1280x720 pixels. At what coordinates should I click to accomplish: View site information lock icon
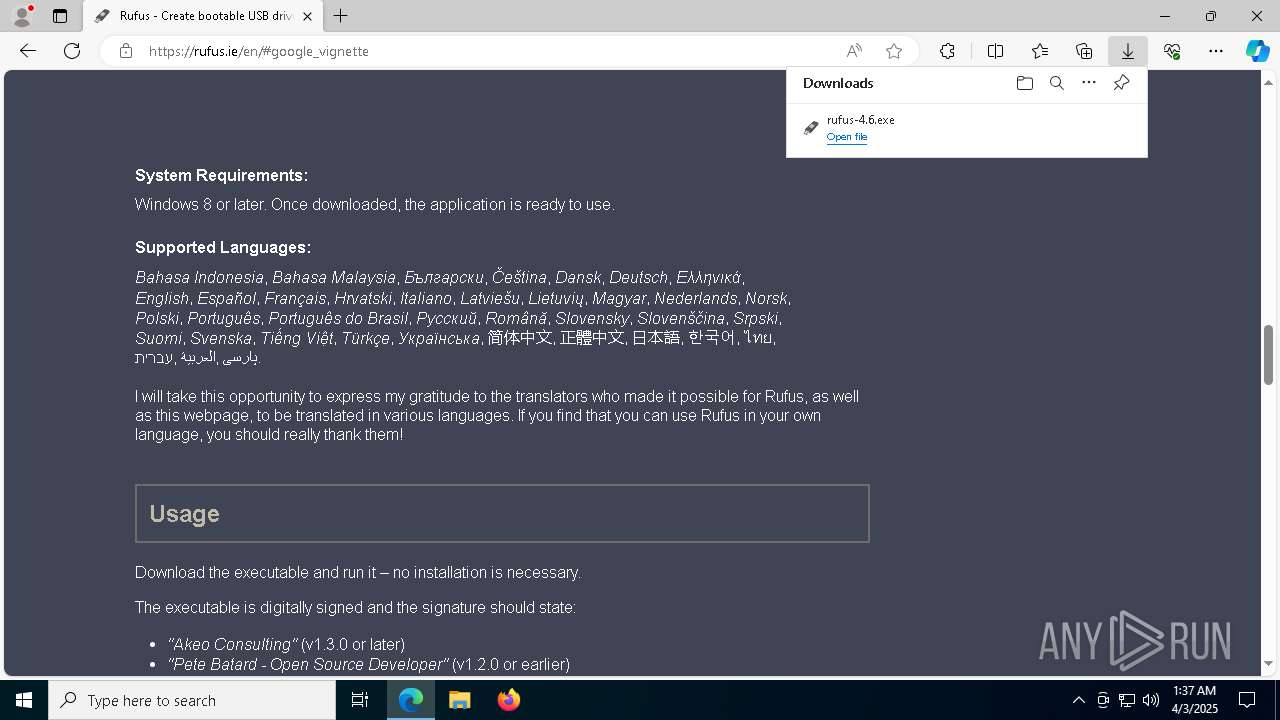click(125, 51)
